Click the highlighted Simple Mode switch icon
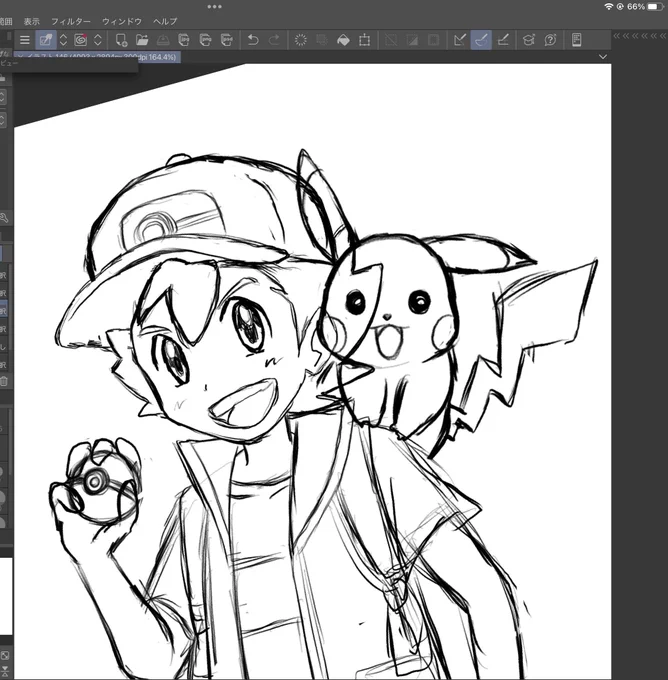The image size is (668, 680). [46, 40]
